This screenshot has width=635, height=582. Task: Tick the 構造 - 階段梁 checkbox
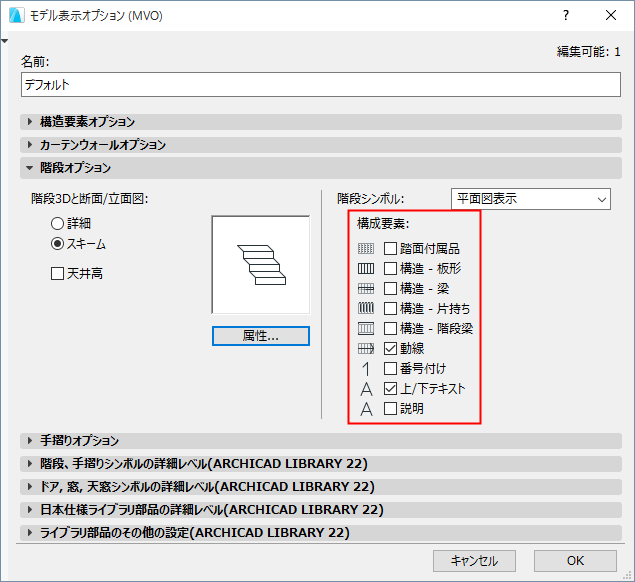click(390, 328)
